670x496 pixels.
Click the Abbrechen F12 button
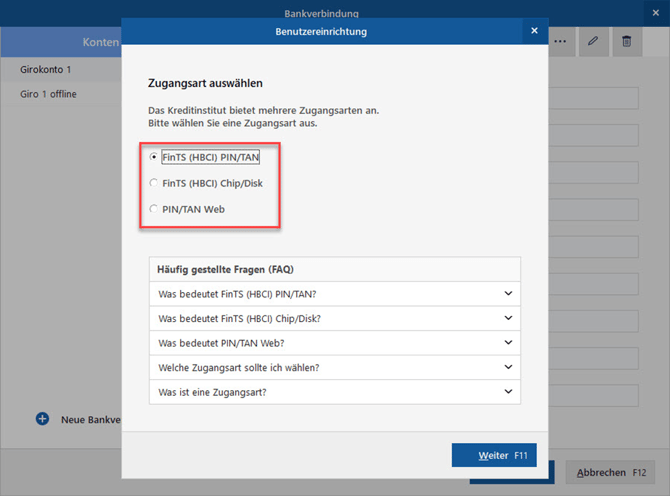click(607, 473)
